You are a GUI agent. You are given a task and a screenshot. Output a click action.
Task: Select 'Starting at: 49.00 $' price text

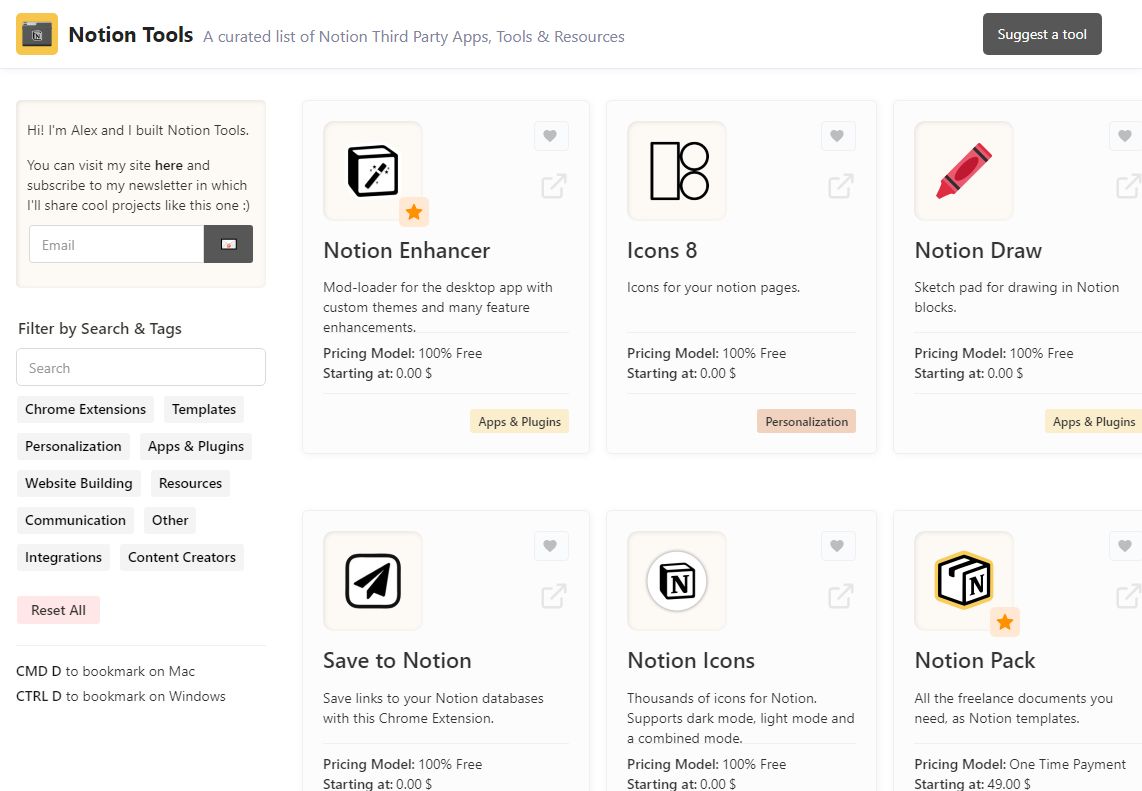click(x=972, y=784)
